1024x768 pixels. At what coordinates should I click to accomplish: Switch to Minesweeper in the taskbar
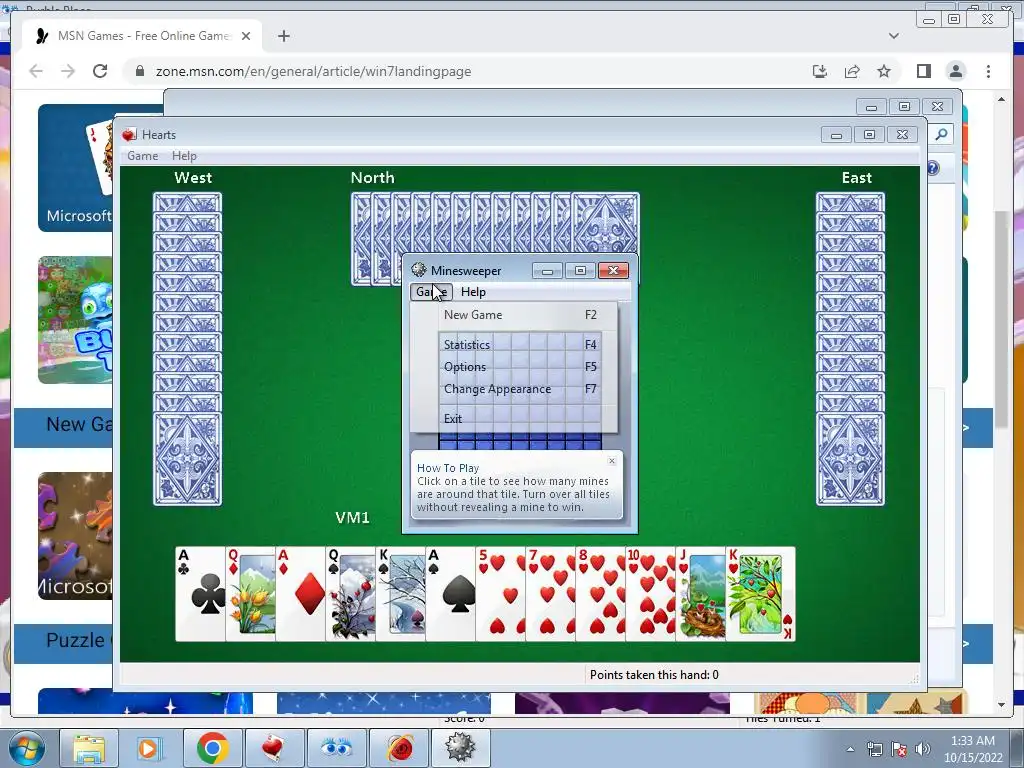pyautogui.click(x=460, y=748)
